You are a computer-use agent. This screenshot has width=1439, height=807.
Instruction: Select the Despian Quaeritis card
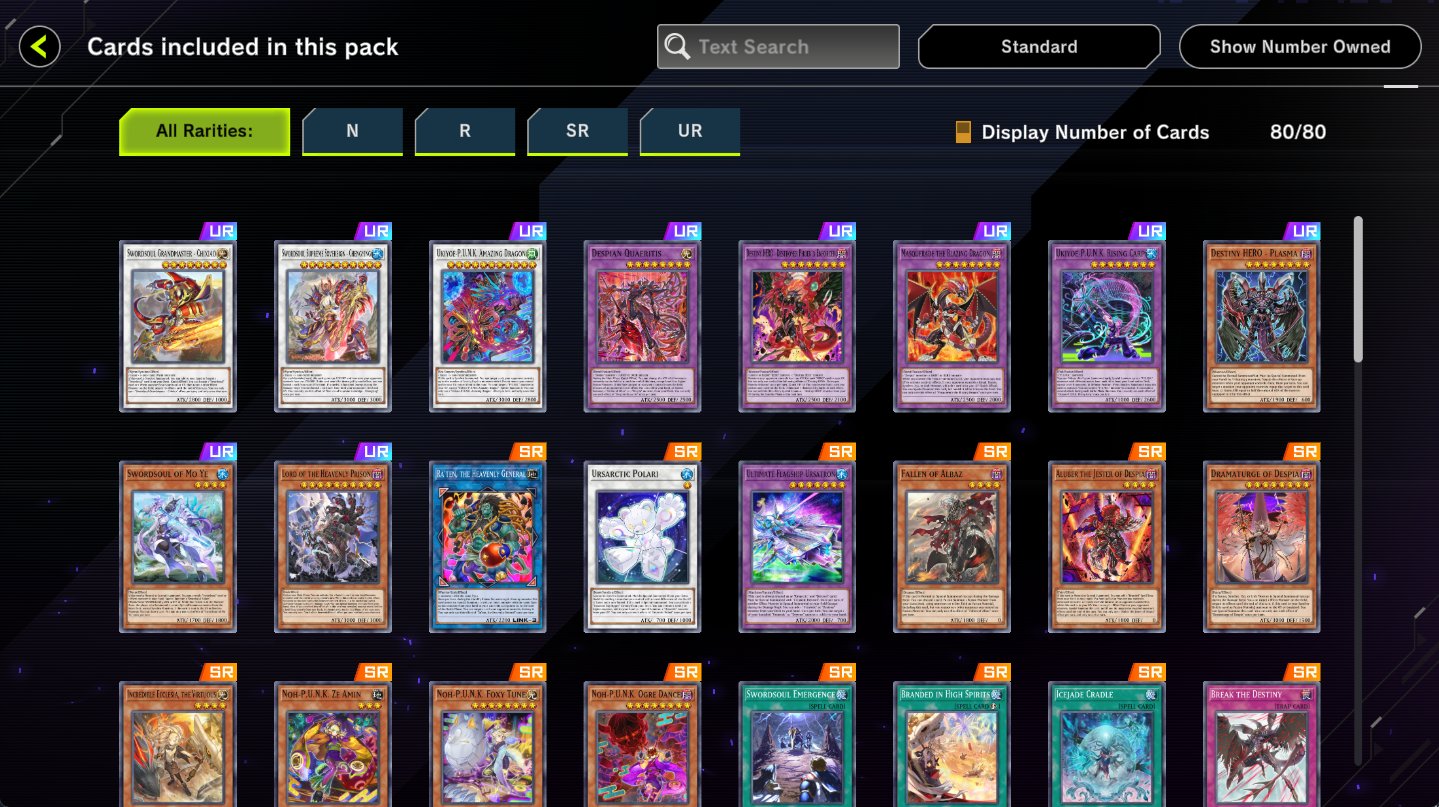click(x=642, y=326)
